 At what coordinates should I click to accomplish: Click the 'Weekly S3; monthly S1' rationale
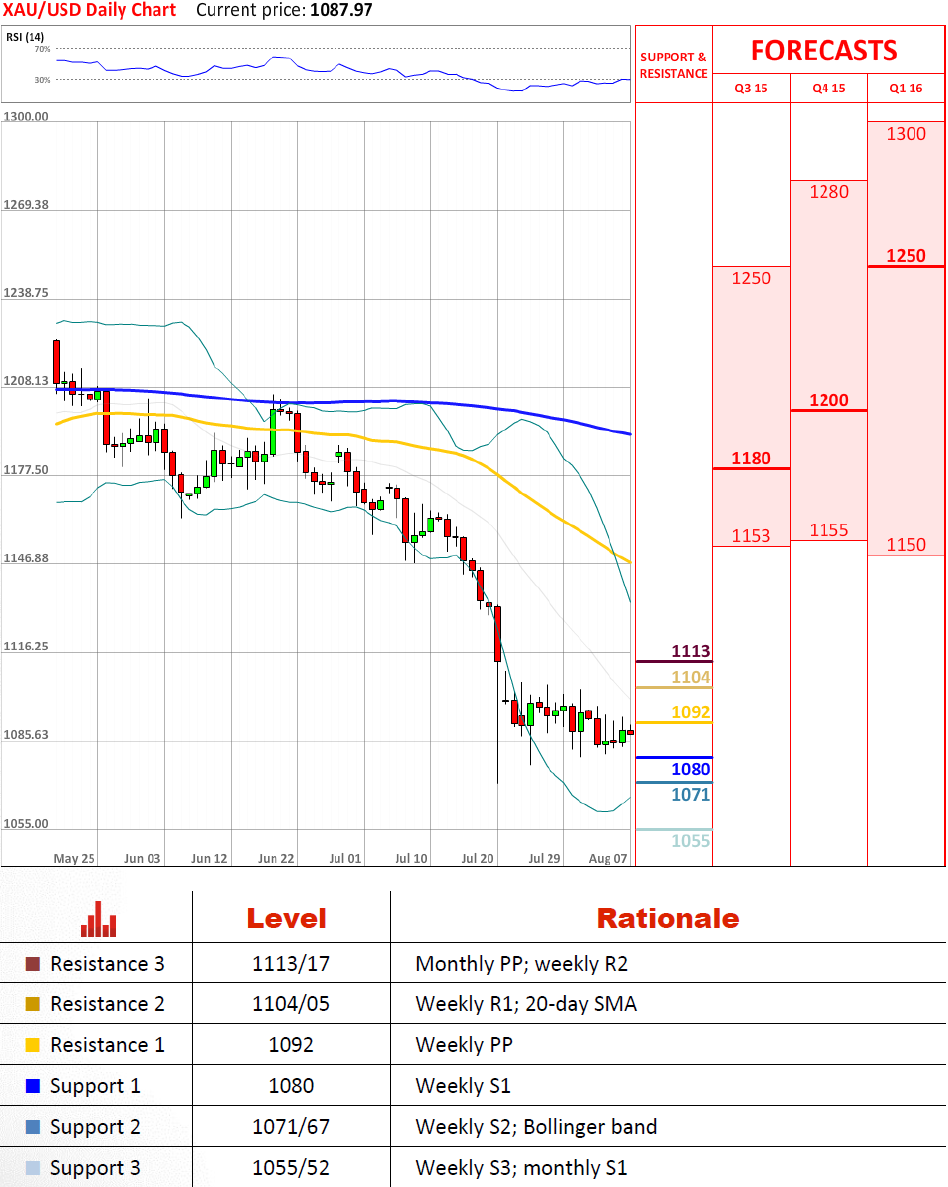click(521, 1168)
